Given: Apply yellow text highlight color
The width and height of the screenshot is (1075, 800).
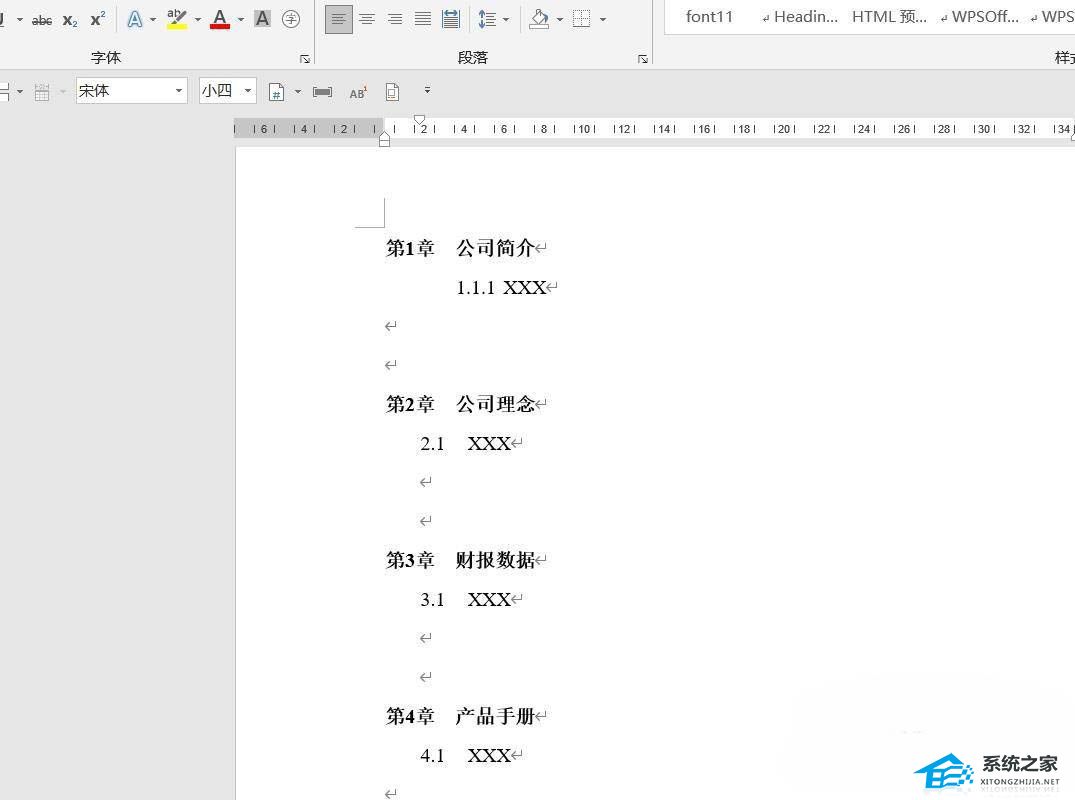Looking at the screenshot, I should click(177, 19).
